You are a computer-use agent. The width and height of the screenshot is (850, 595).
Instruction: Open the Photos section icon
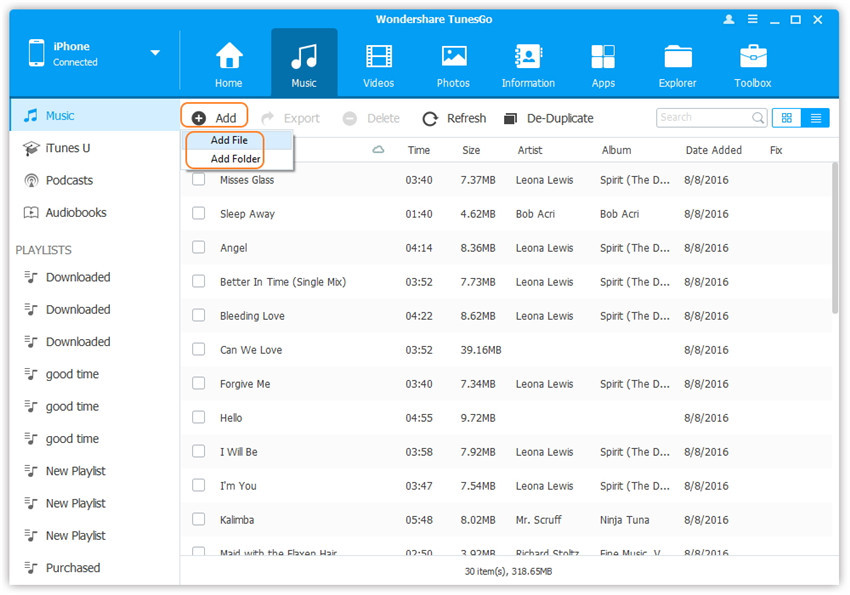454,57
